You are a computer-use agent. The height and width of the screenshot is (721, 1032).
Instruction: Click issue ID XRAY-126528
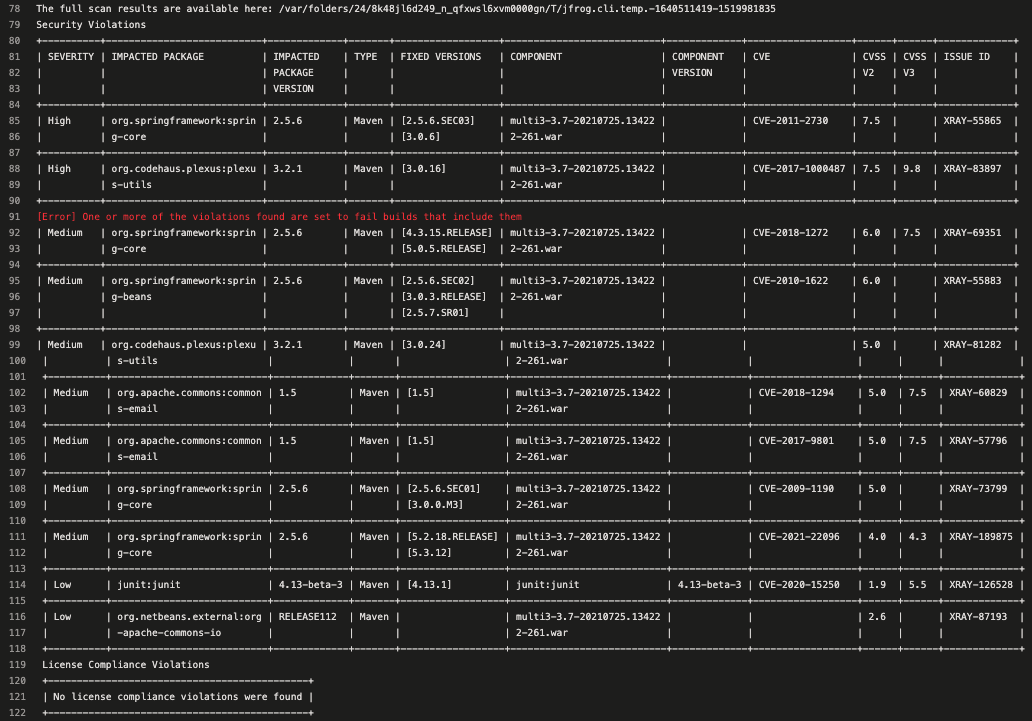tap(981, 585)
